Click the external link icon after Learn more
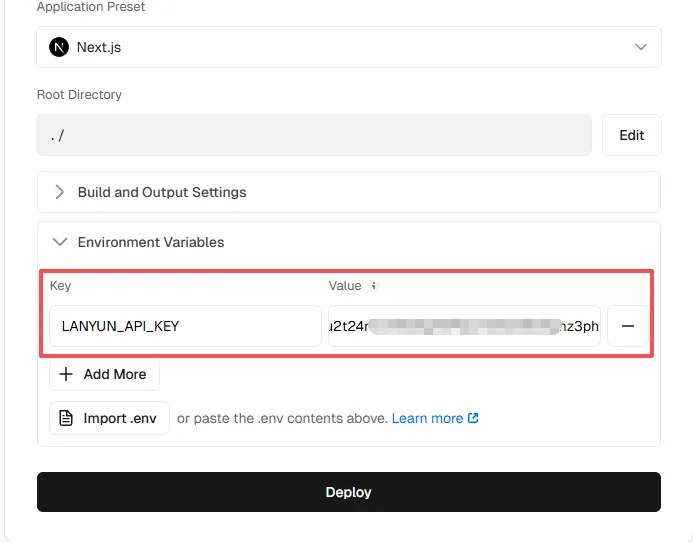The height and width of the screenshot is (542, 693). (474, 418)
